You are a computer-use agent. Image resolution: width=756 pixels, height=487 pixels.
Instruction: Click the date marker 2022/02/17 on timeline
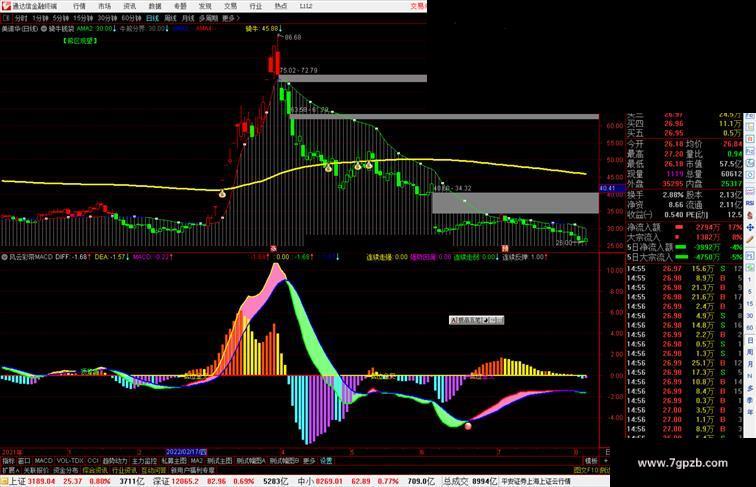[x=186, y=452]
